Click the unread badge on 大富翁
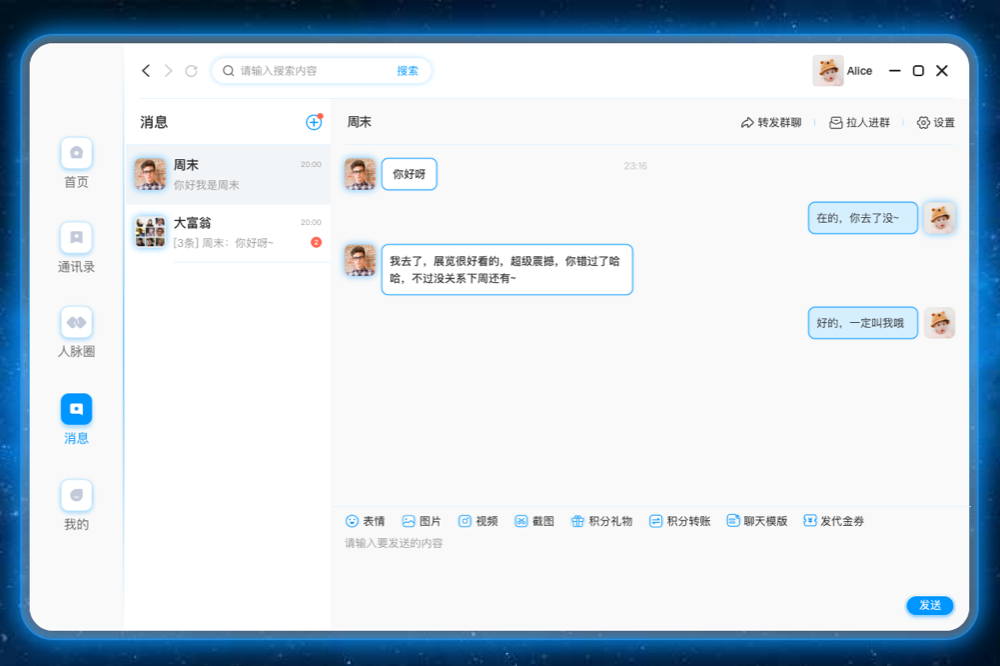Image resolution: width=1000 pixels, height=666 pixels. [x=316, y=242]
